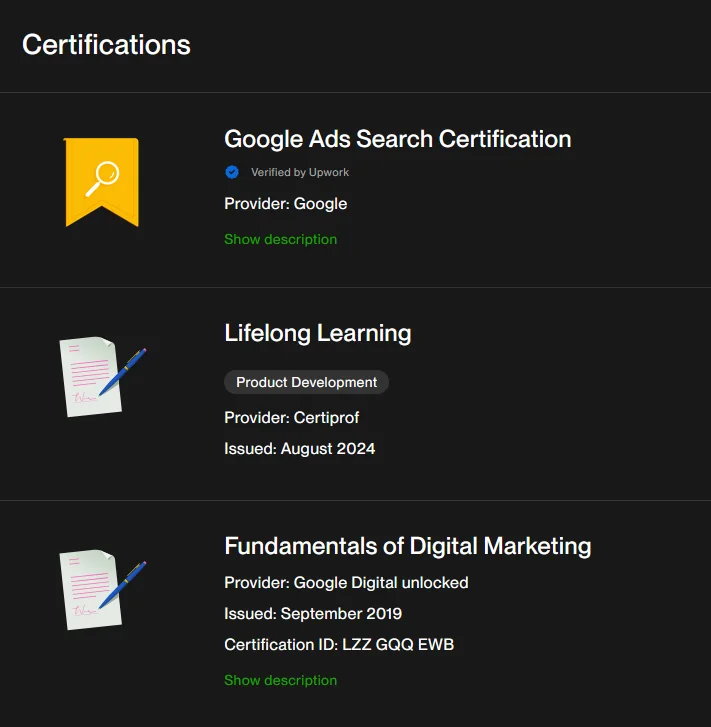Click the Certifications section heading

[x=106, y=45]
